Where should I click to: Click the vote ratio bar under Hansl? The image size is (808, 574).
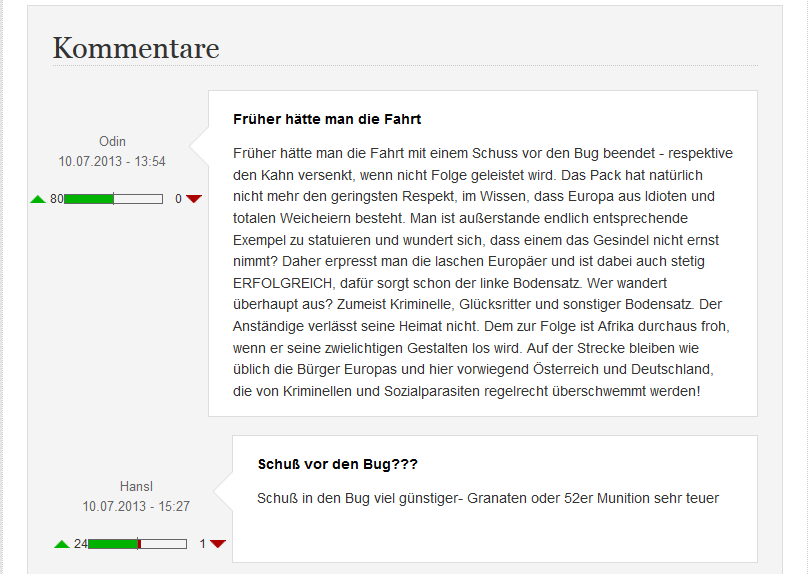pyautogui.click(x=137, y=544)
